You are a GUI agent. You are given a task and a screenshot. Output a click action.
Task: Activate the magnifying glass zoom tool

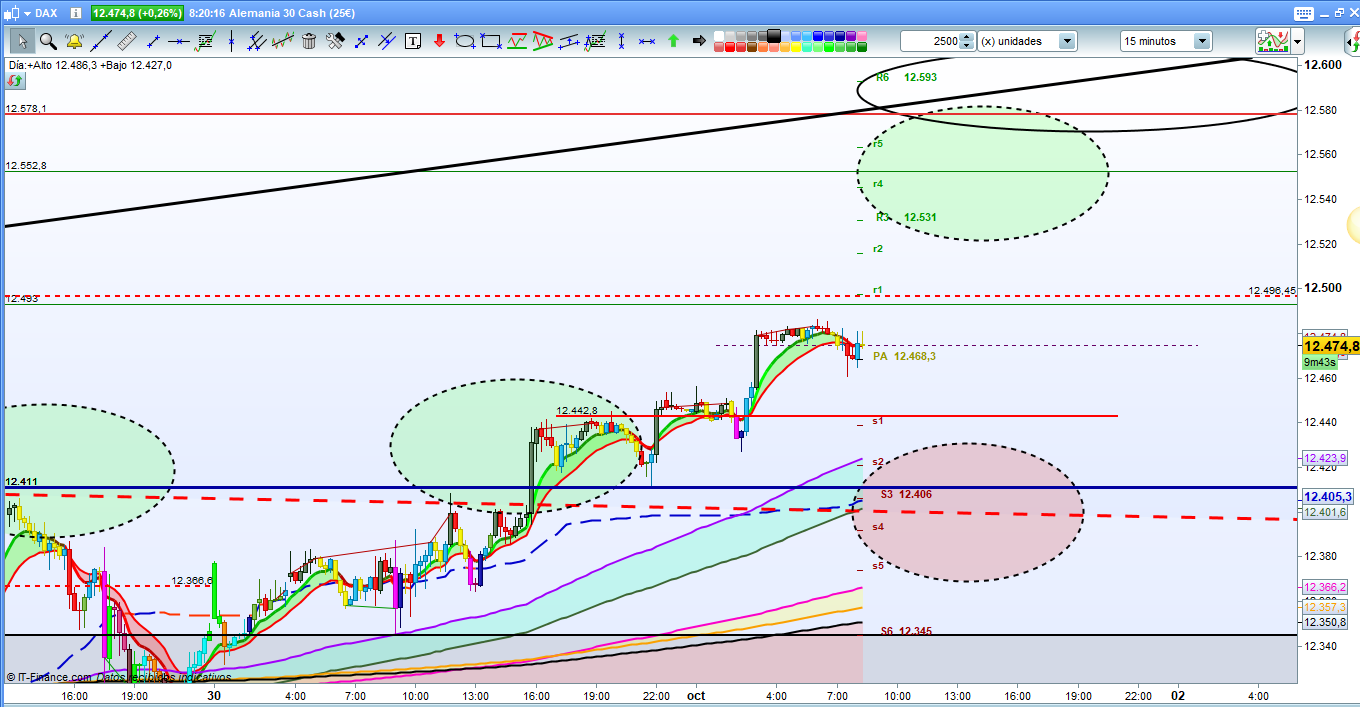tap(48, 41)
